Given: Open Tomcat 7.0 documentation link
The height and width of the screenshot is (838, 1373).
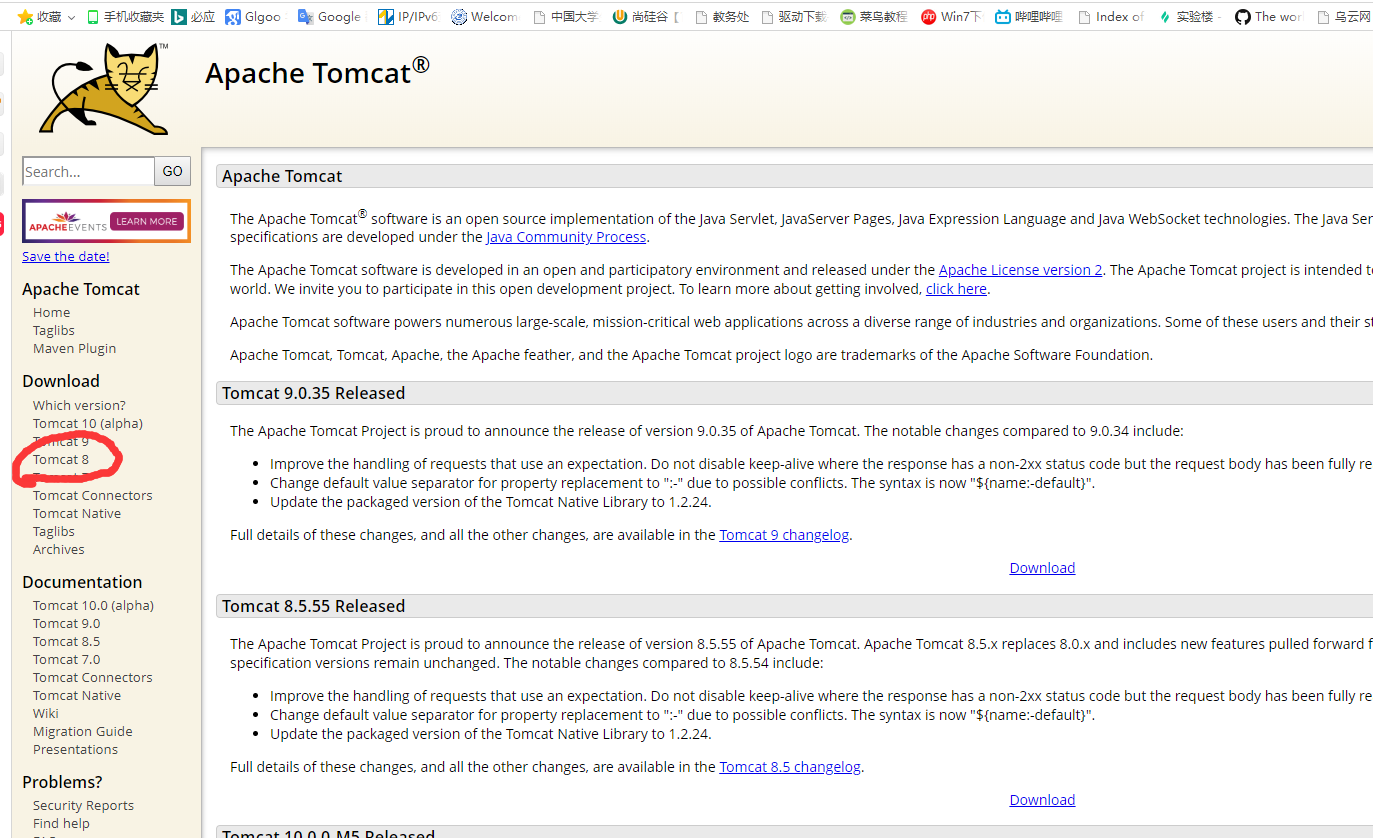Looking at the screenshot, I should point(67,659).
